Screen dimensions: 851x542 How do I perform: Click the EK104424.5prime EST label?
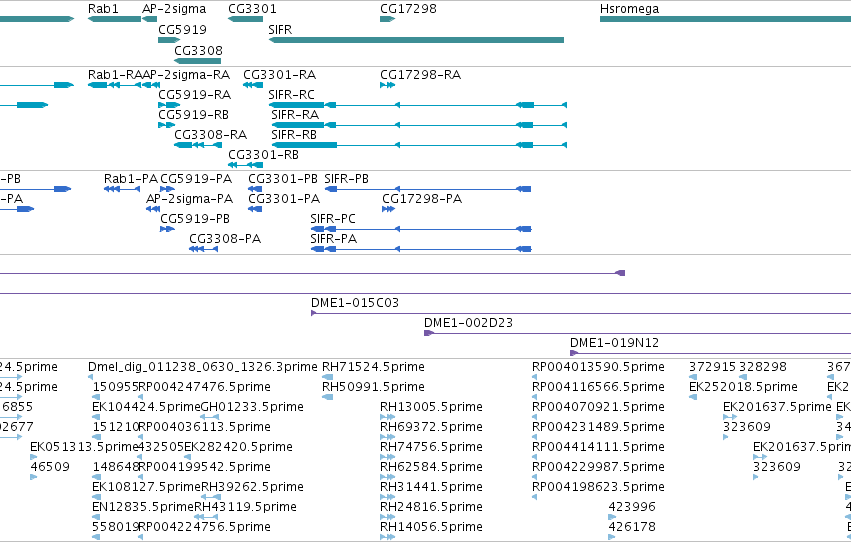(x=147, y=407)
